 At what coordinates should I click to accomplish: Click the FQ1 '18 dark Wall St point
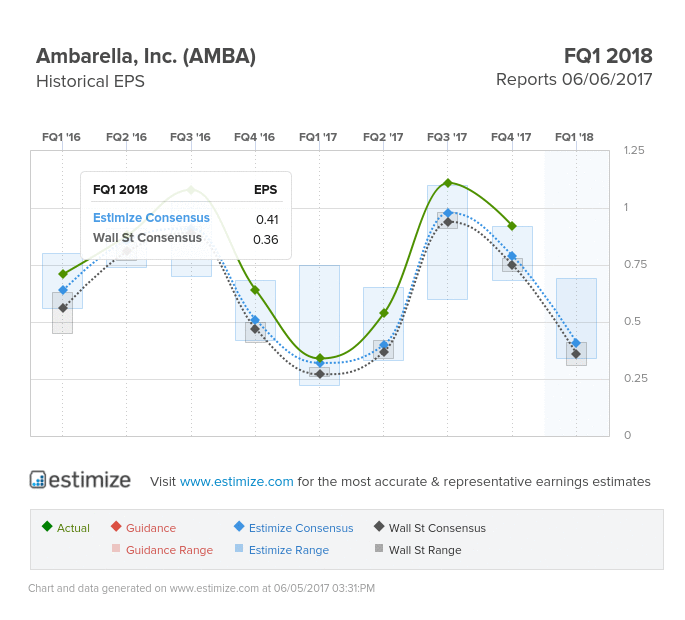(576, 354)
